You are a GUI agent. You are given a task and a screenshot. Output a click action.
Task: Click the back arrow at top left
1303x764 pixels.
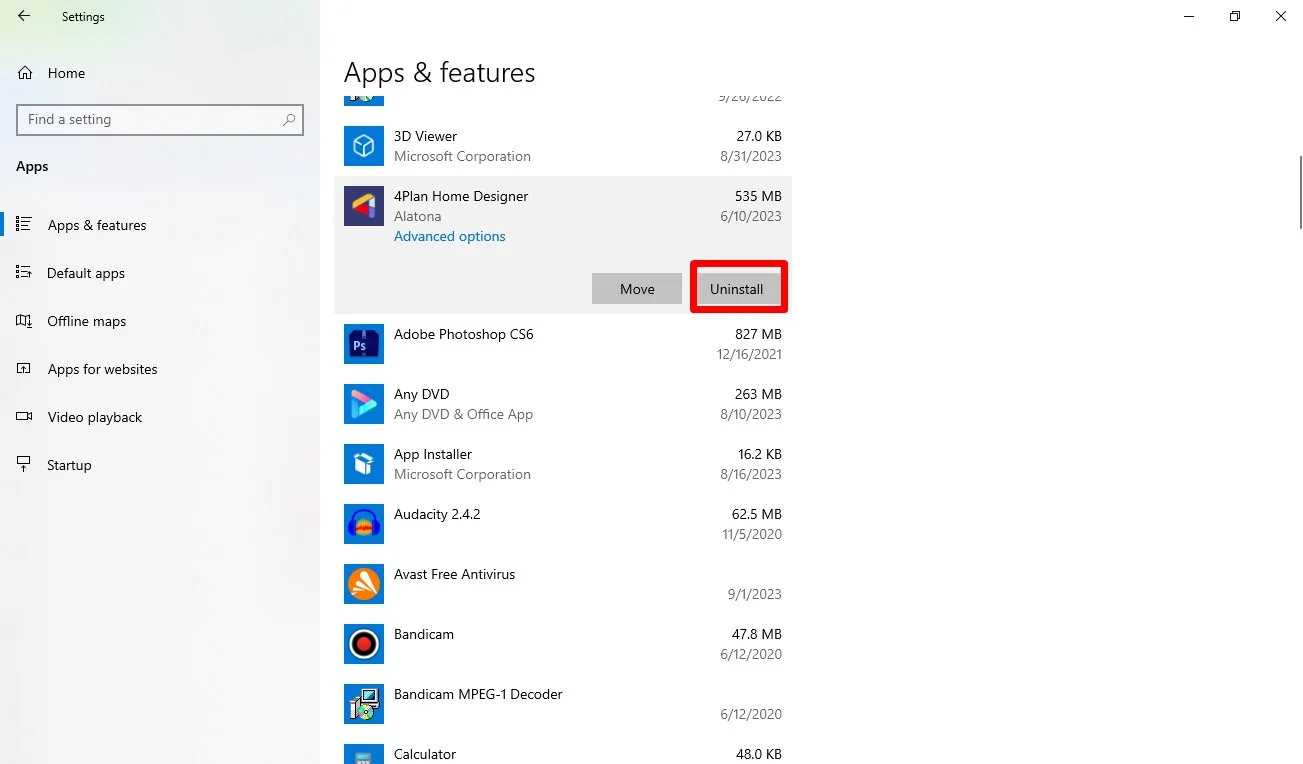tap(22, 16)
